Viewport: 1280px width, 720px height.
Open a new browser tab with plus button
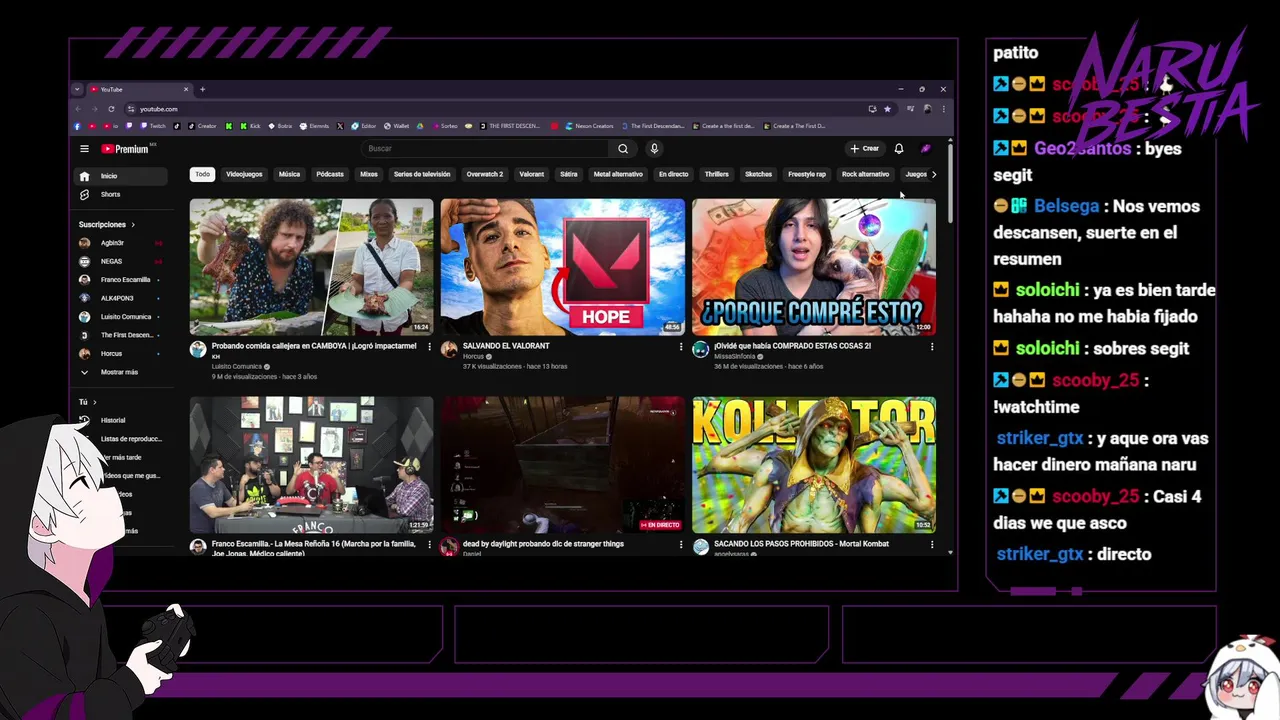(202, 89)
